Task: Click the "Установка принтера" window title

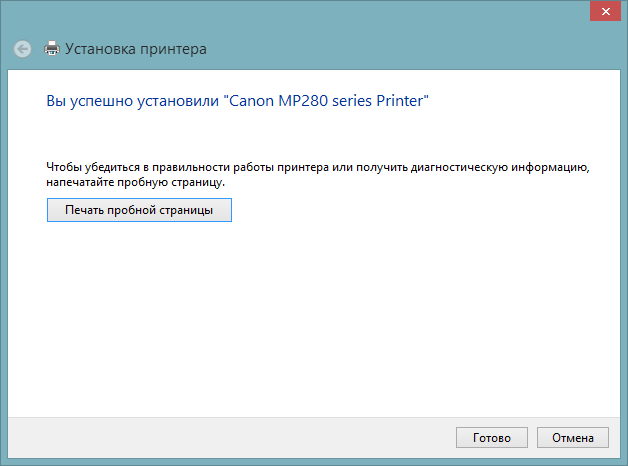Action: [x=136, y=48]
